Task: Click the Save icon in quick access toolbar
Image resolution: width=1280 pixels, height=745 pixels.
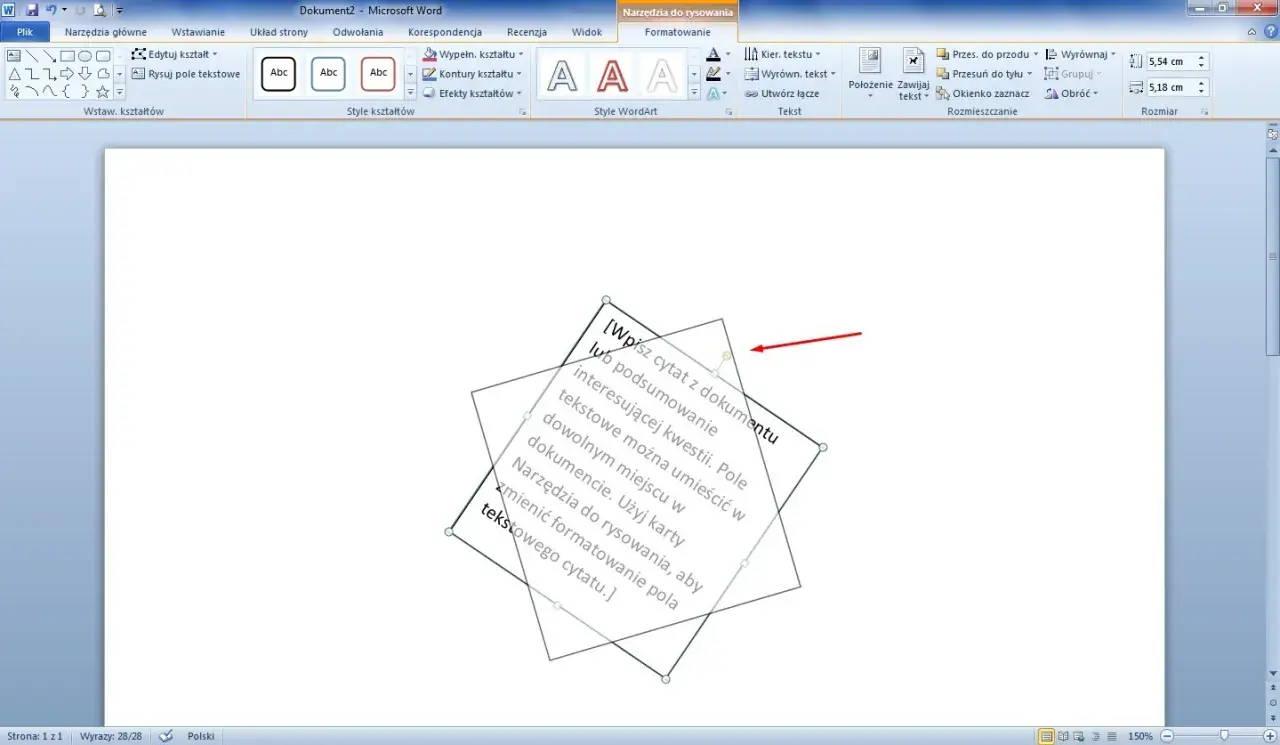Action: [x=31, y=10]
